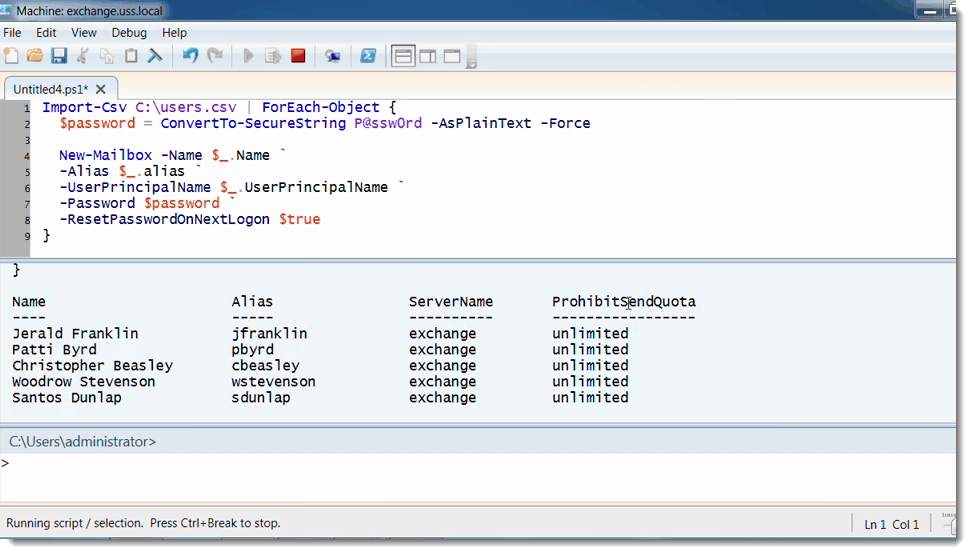Click C:\users.csv path in line 1
Image resolution: width=971 pixels, height=554 pixels.
click(x=186, y=107)
